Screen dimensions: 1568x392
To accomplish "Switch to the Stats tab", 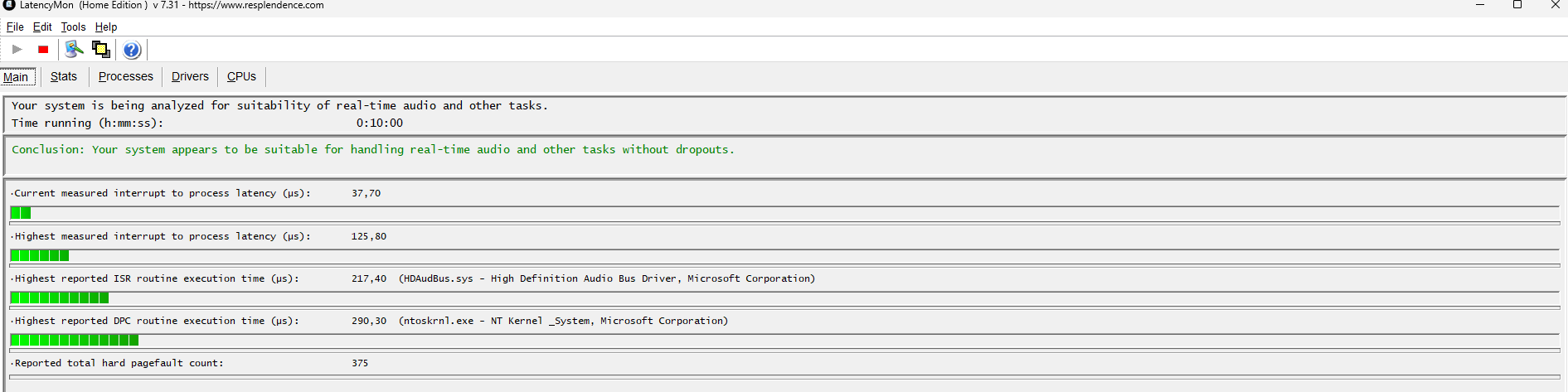I will pyautogui.click(x=63, y=76).
